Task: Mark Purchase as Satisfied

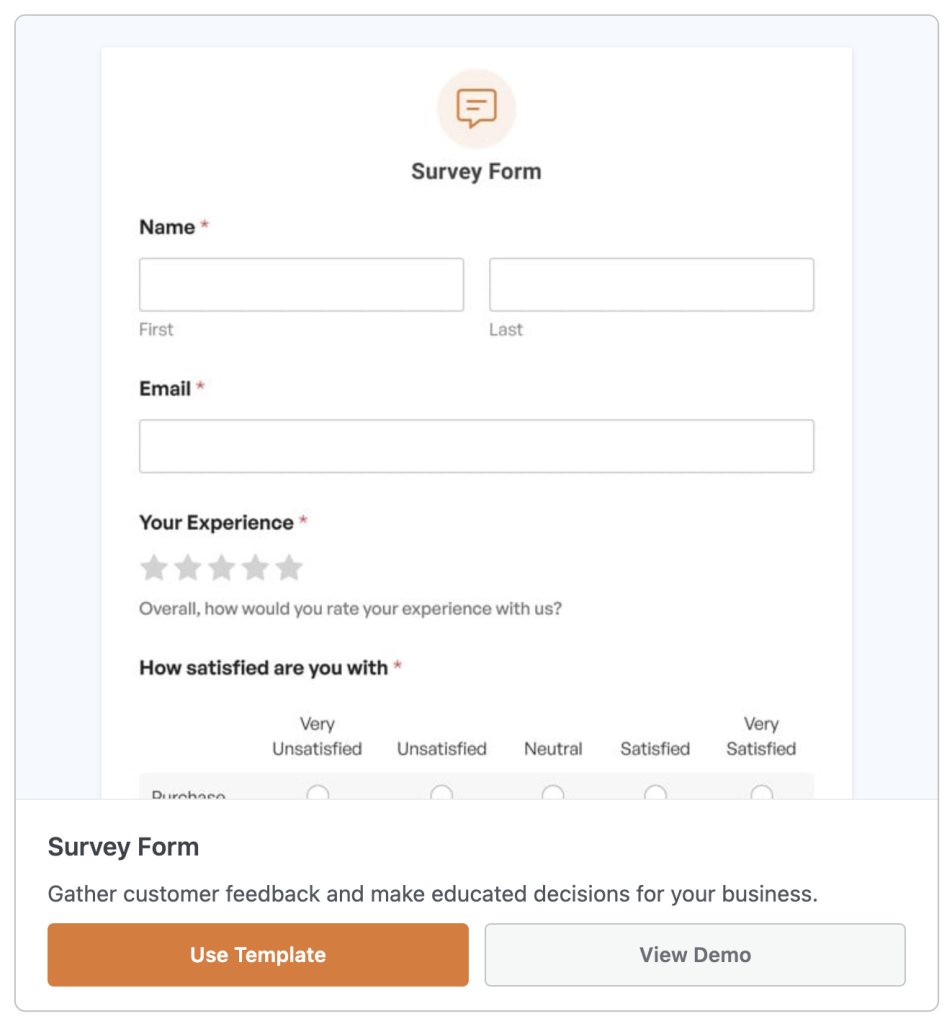Action: coord(656,793)
